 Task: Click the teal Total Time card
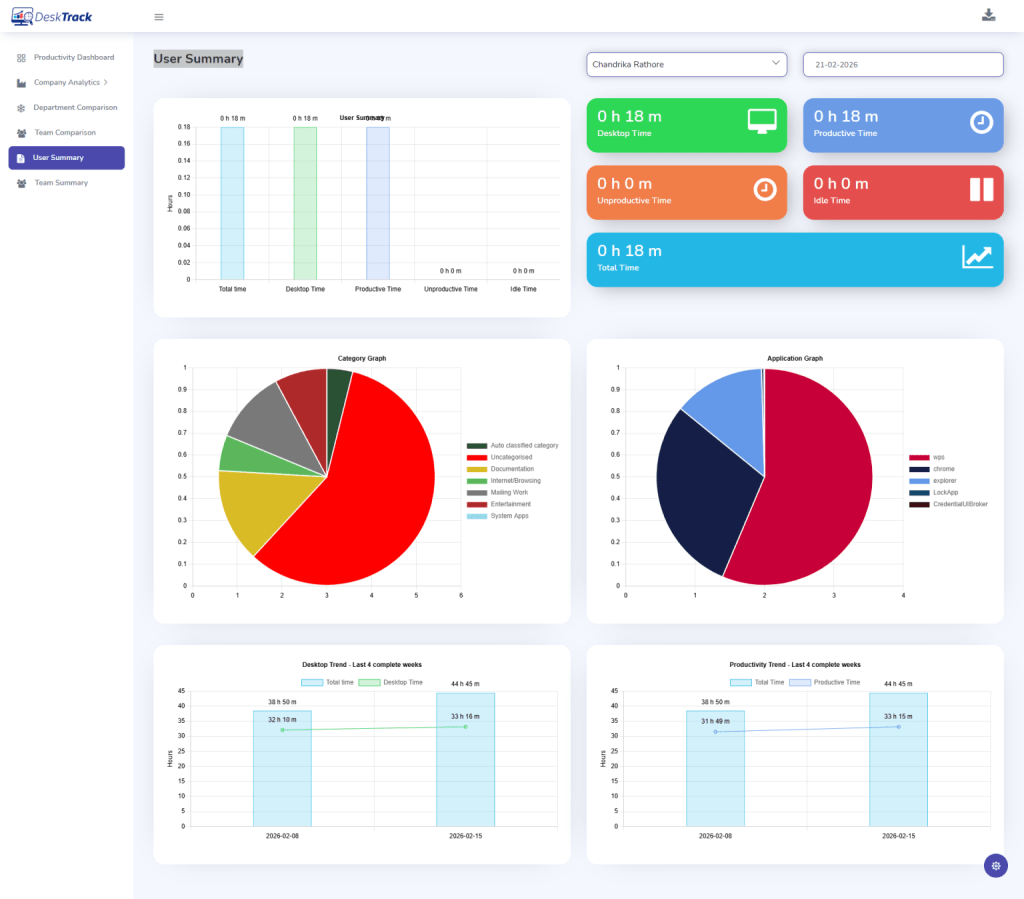click(795, 259)
